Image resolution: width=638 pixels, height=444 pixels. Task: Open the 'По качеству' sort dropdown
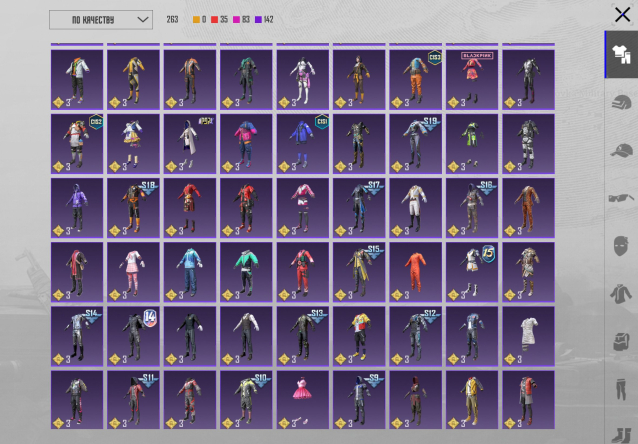(100, 20)
